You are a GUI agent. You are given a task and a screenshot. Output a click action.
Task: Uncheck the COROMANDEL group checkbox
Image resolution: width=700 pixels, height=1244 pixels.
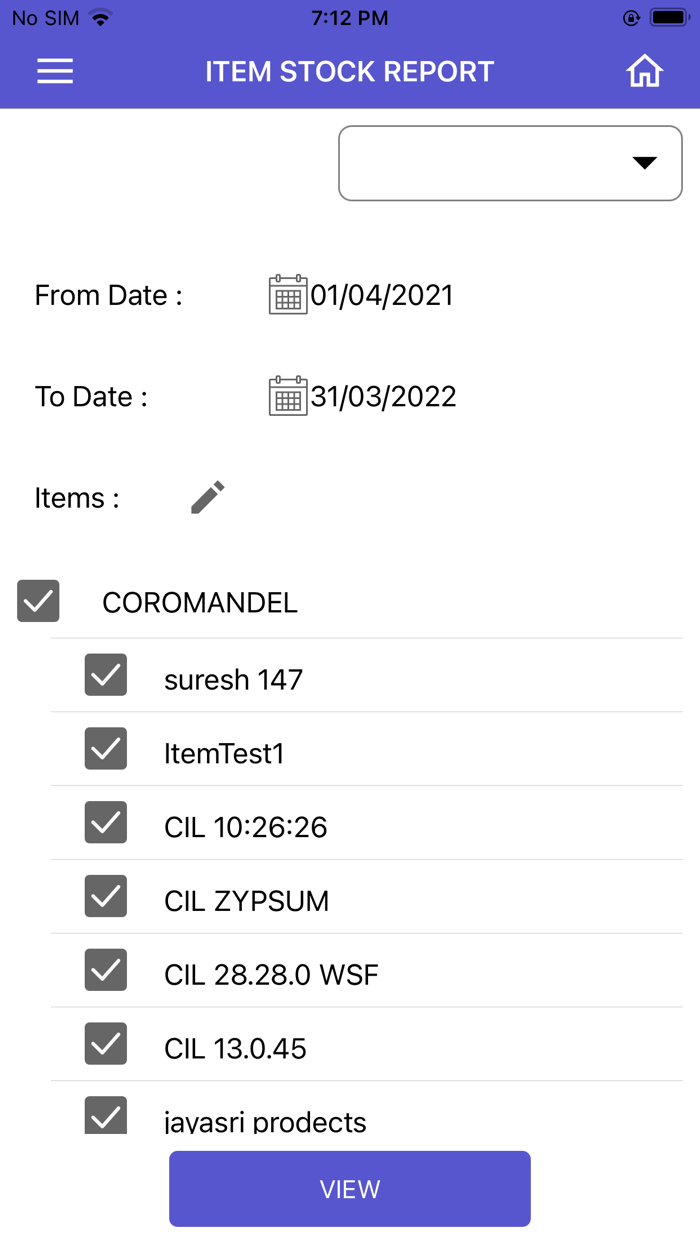[37, 601]
